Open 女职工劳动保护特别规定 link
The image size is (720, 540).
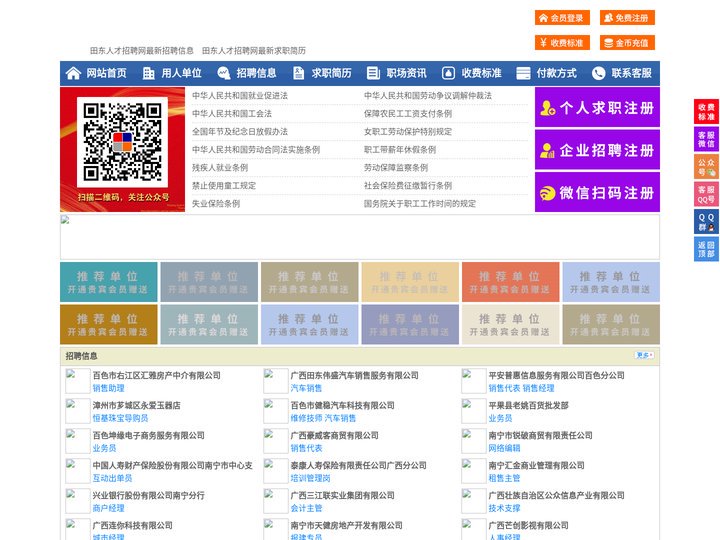pos(408,131)
